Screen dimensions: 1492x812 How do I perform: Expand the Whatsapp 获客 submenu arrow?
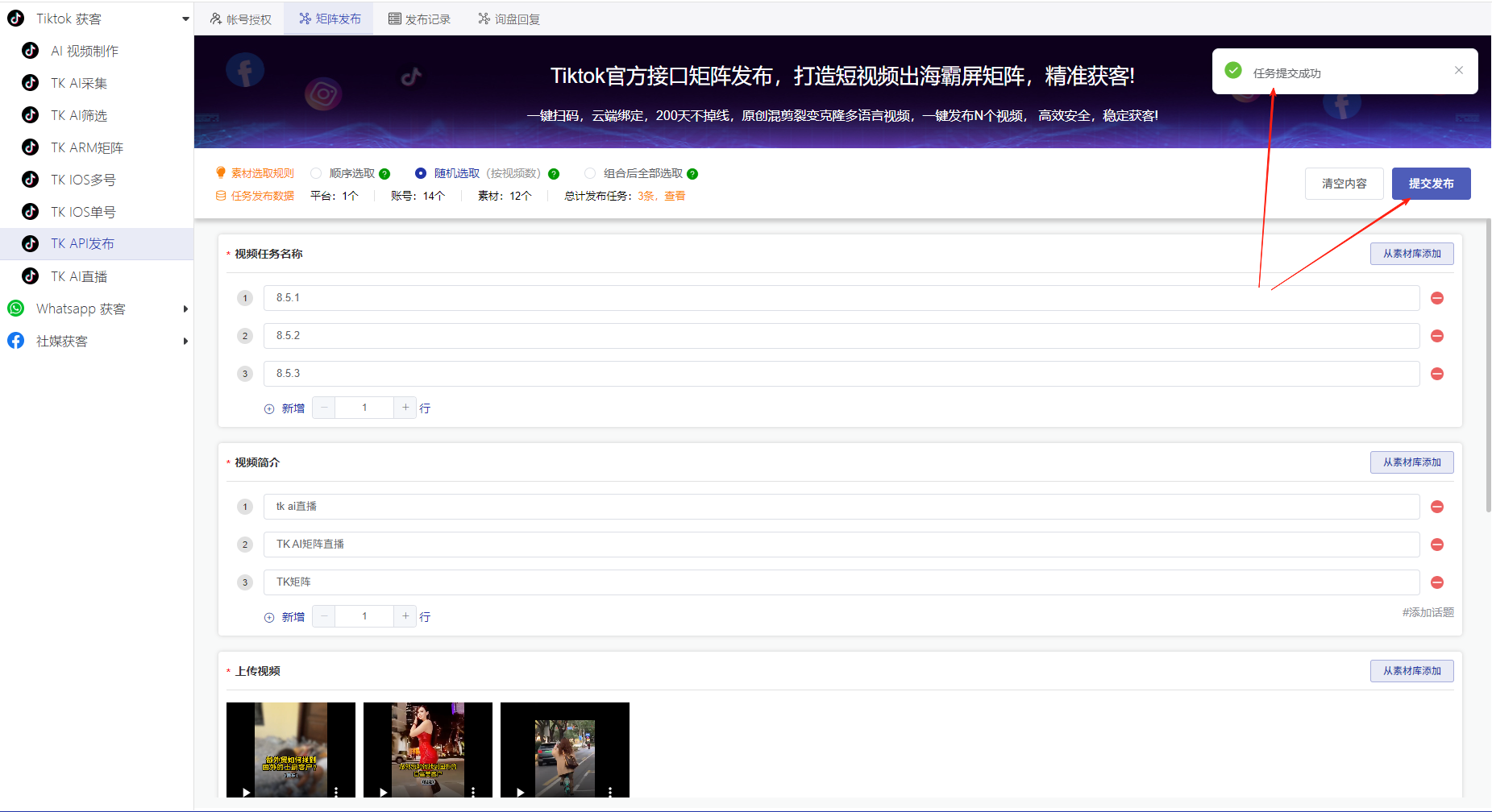tap(186, 308)
